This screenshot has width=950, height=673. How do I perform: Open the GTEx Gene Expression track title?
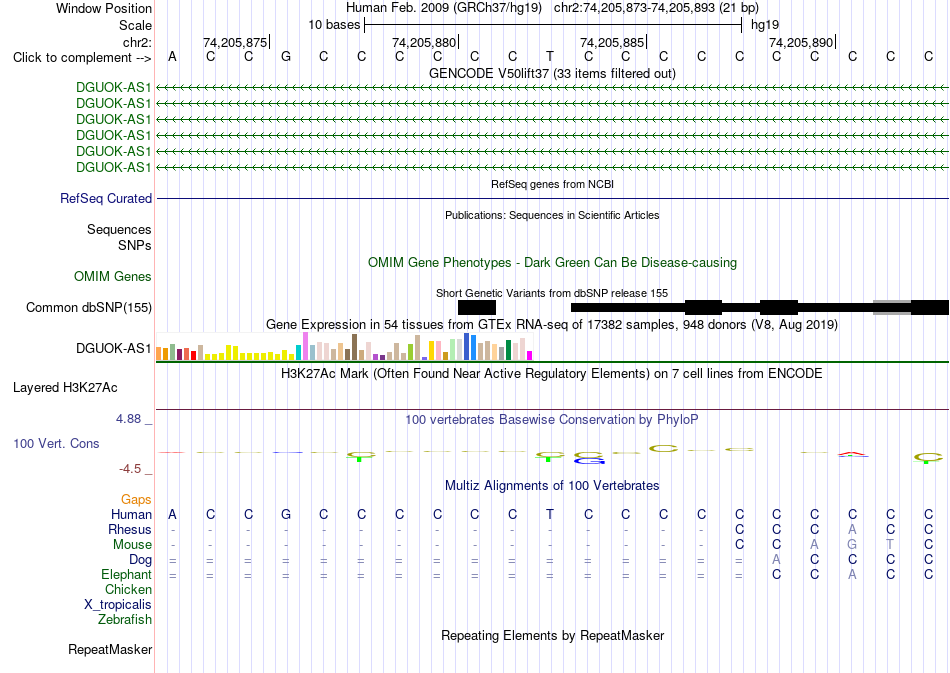point(552,325)
